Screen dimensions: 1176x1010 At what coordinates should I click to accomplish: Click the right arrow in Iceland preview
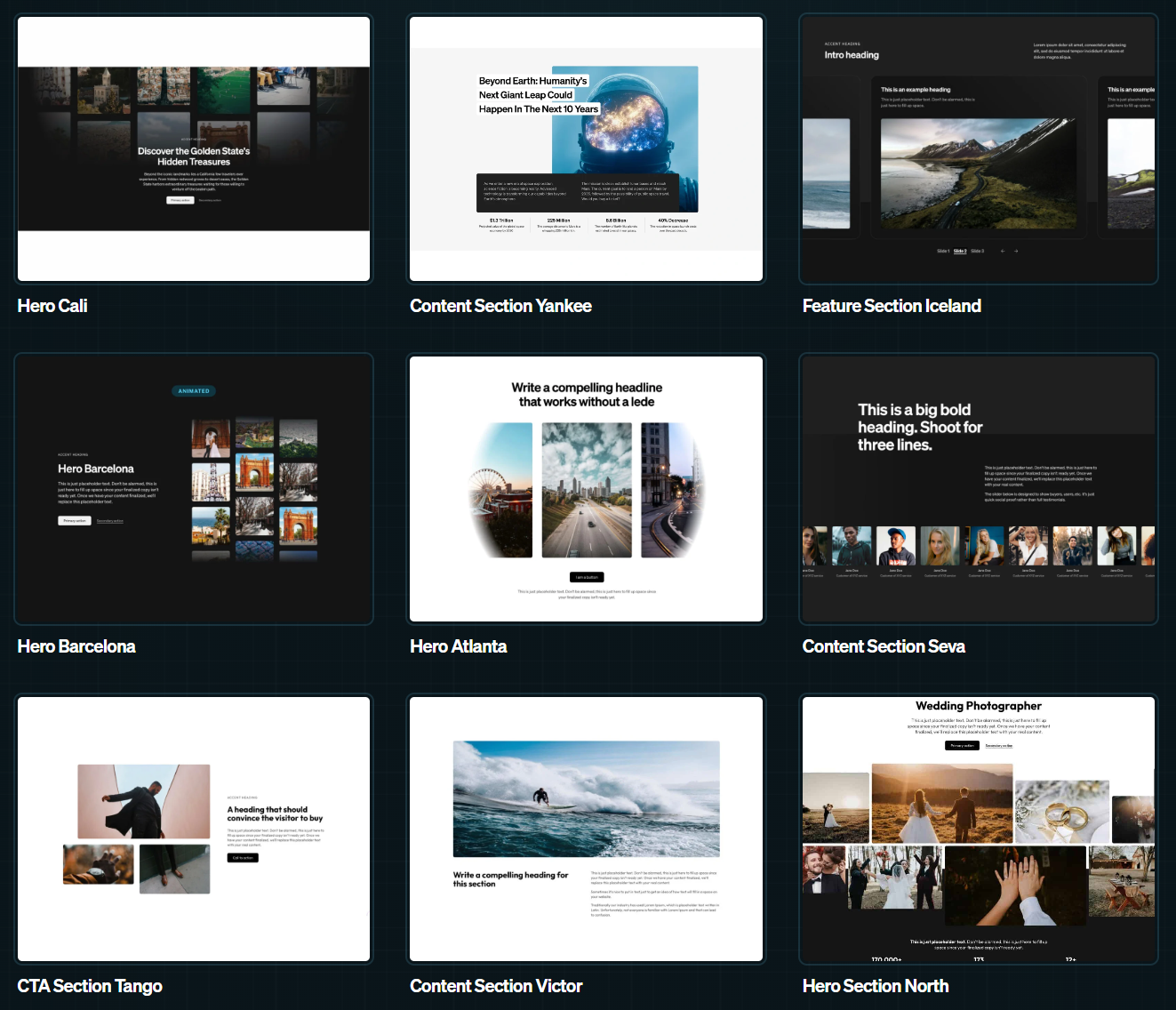1016,251
